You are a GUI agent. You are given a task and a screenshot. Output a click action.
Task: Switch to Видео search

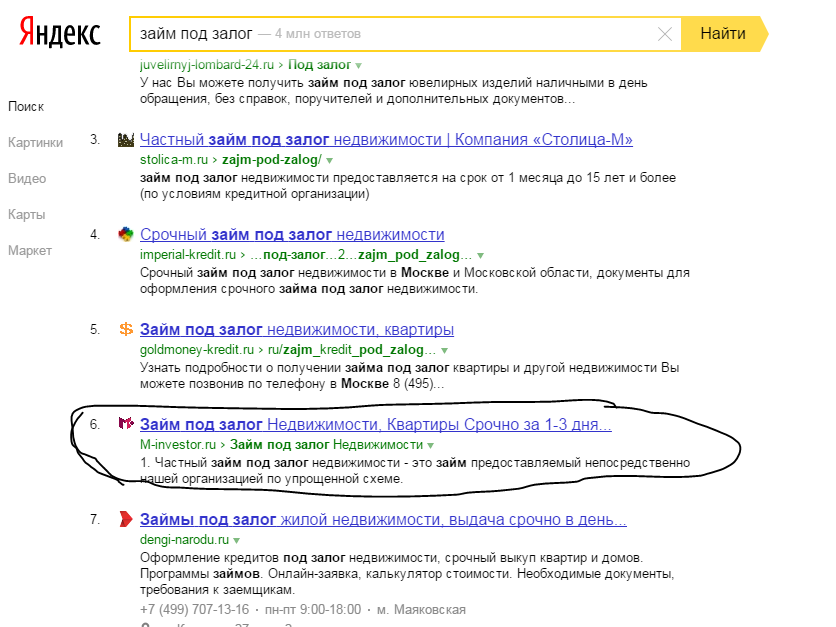click(27, 179)
